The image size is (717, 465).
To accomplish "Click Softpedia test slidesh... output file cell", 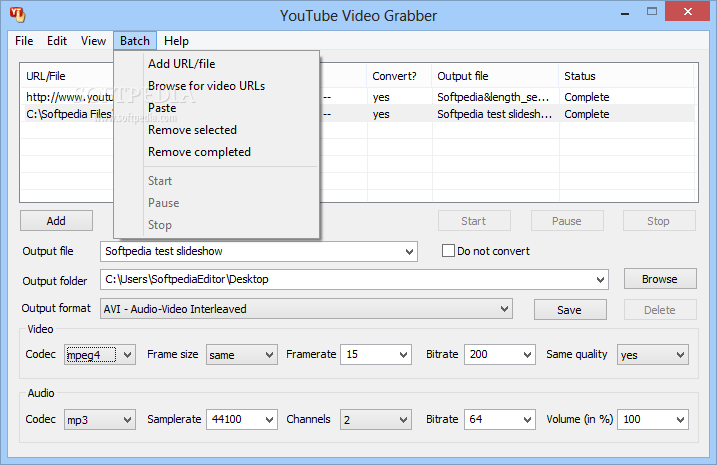I will click(494, 114).
